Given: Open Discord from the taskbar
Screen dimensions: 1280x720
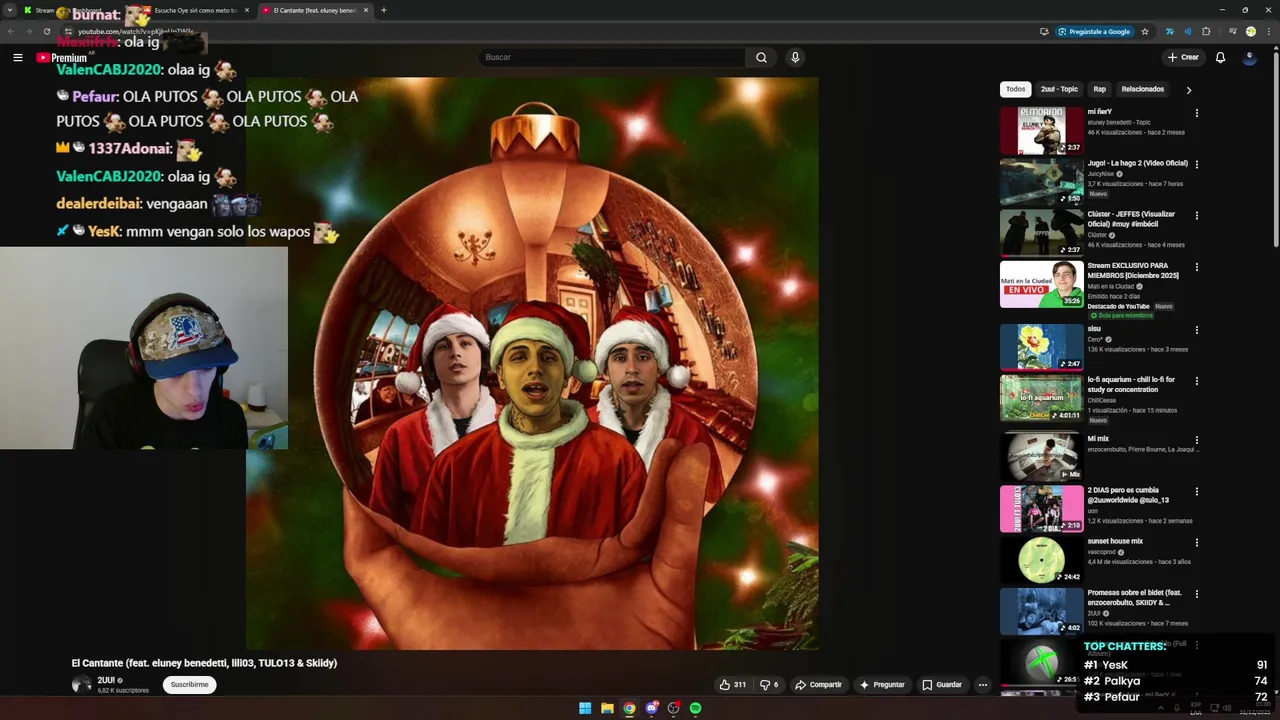Looking at the screenshot, I should coord(651,708).
